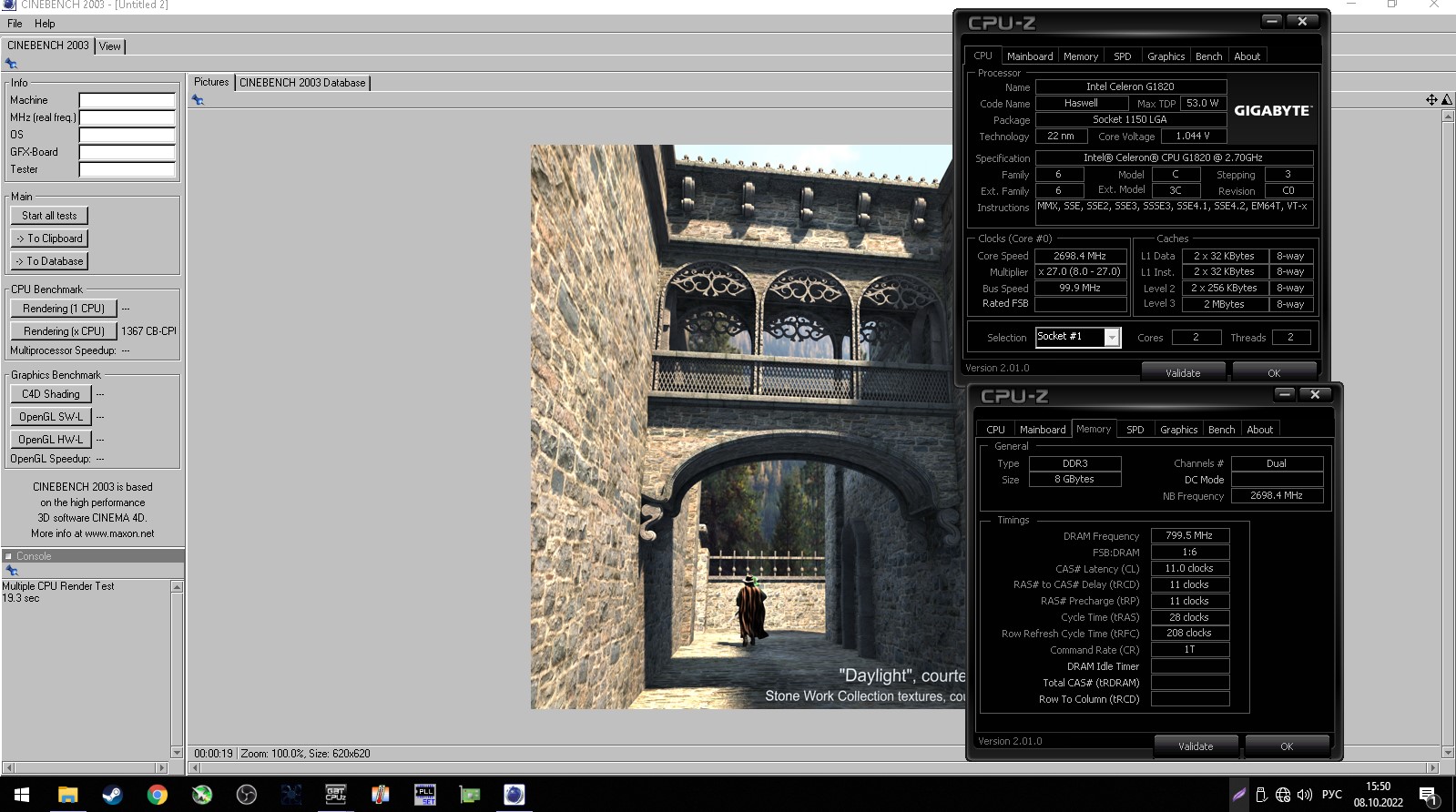Start the OpenGL SW-L test

coord(51,417)
